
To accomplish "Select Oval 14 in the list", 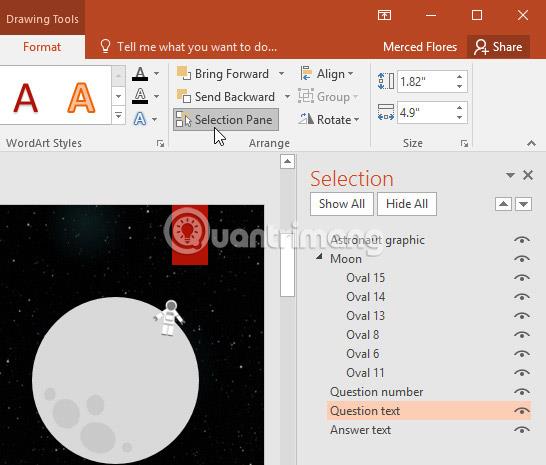I will (x=365, y=297).
